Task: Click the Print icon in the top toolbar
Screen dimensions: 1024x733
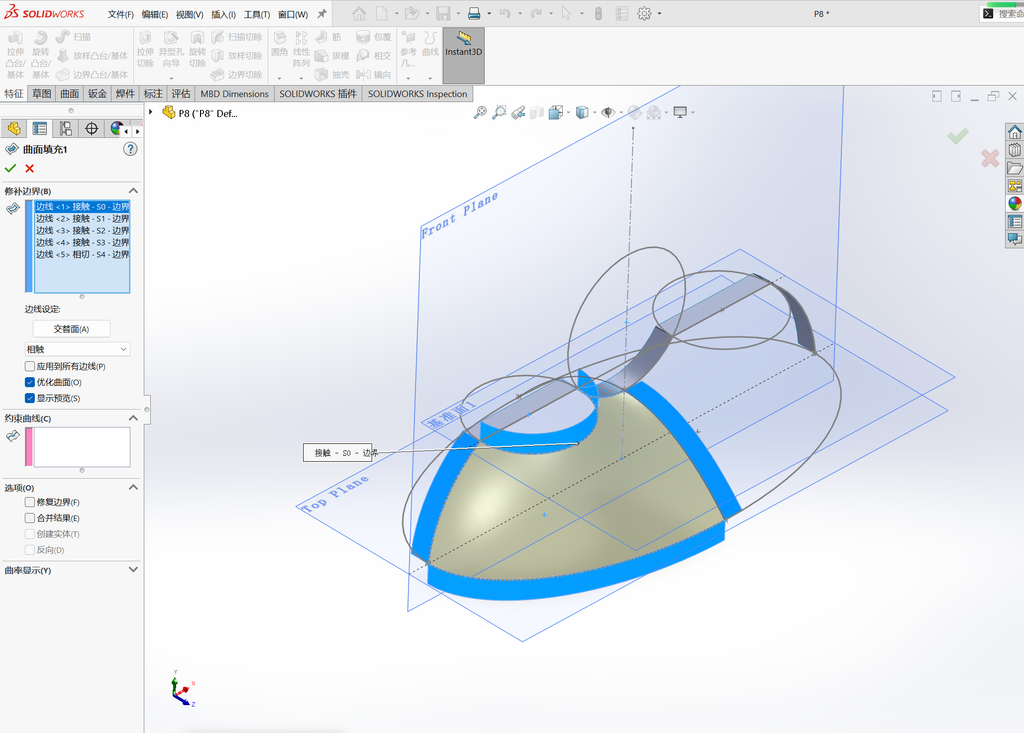Action: point(474,13)
